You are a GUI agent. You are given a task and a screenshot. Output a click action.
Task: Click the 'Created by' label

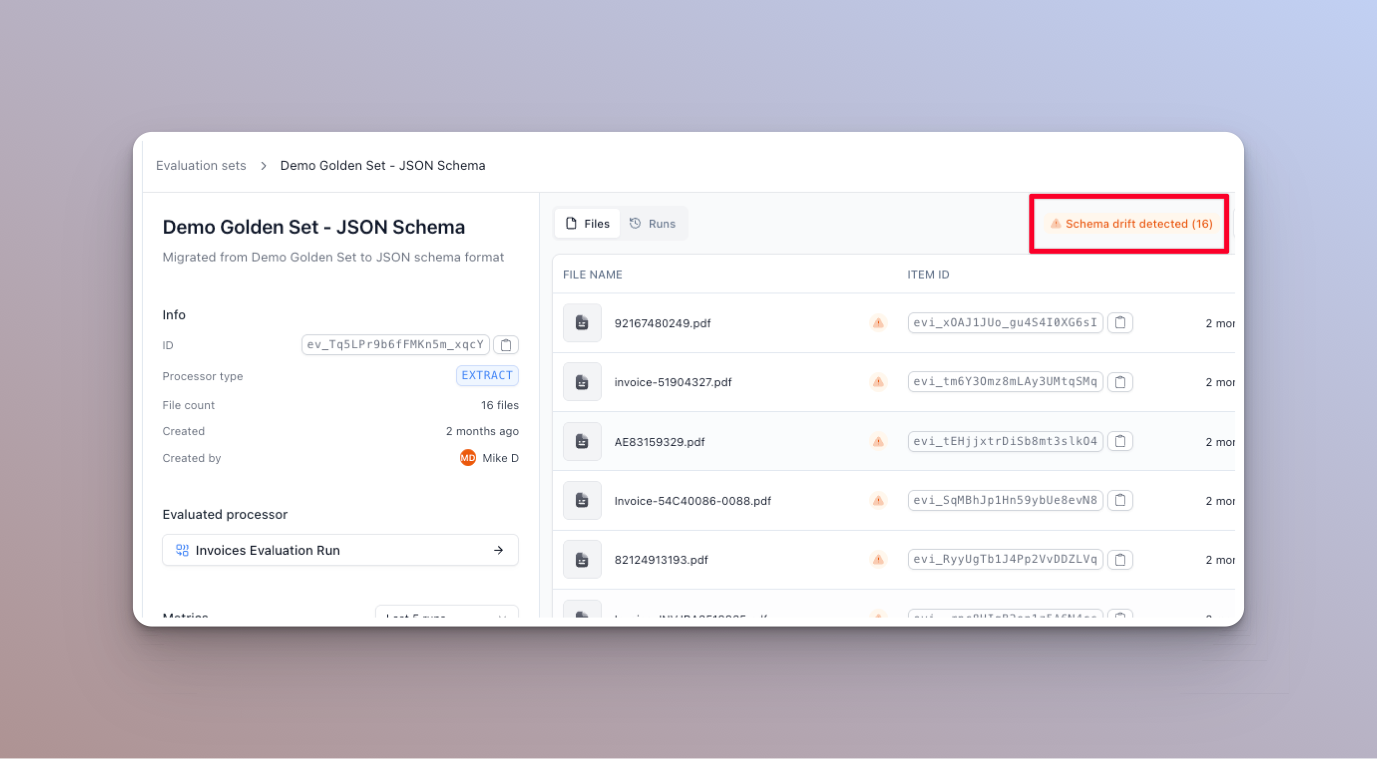pyautogui.click(x=192, y=458)
